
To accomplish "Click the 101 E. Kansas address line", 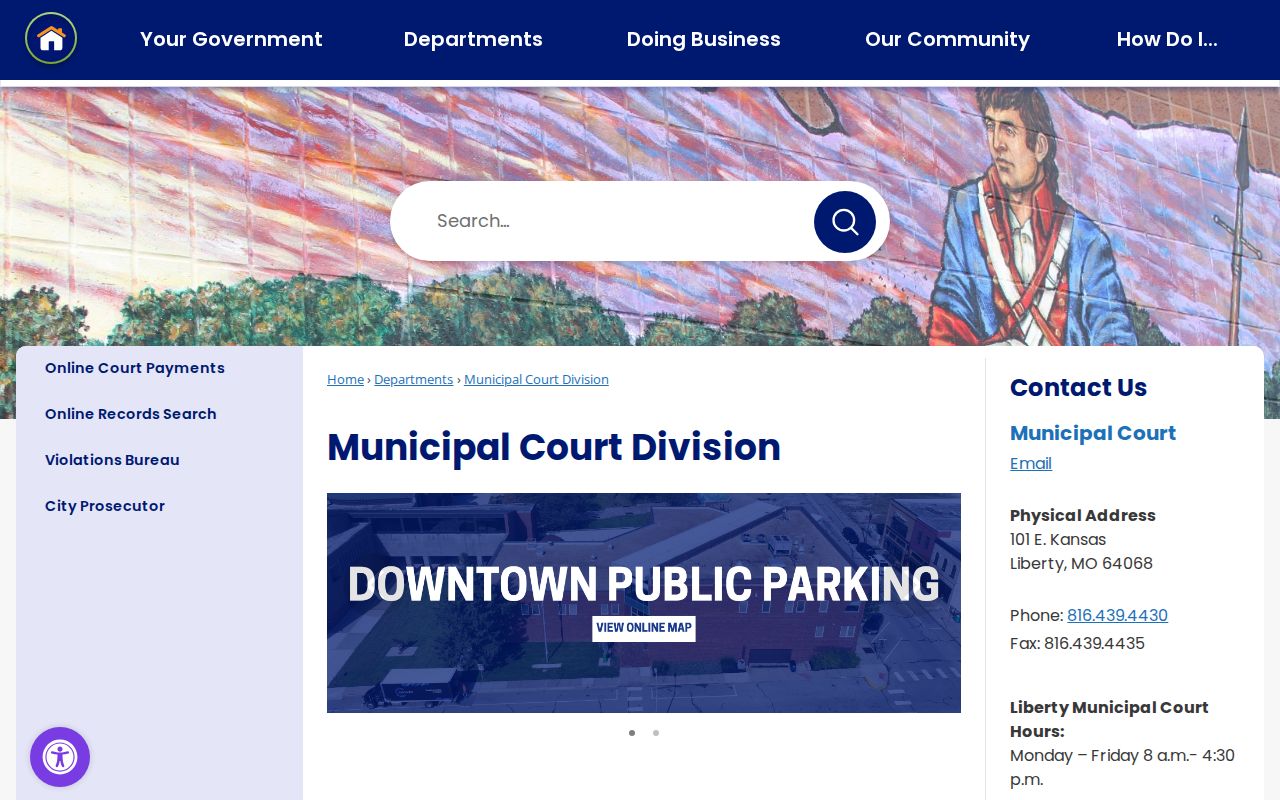I will click(x=1058, y=539).
